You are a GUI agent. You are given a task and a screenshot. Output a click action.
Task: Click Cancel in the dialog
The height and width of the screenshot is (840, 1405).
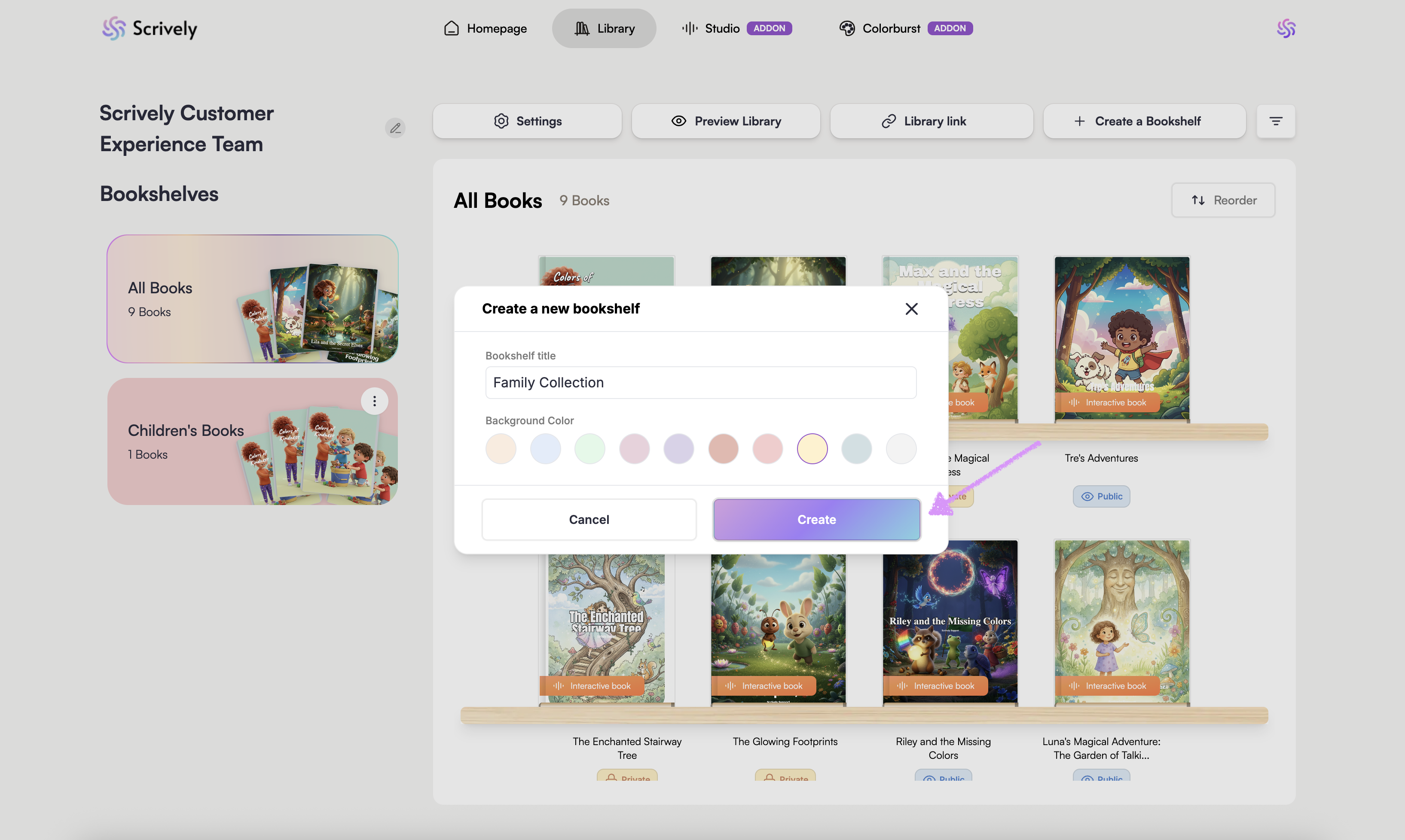point(589,520)
